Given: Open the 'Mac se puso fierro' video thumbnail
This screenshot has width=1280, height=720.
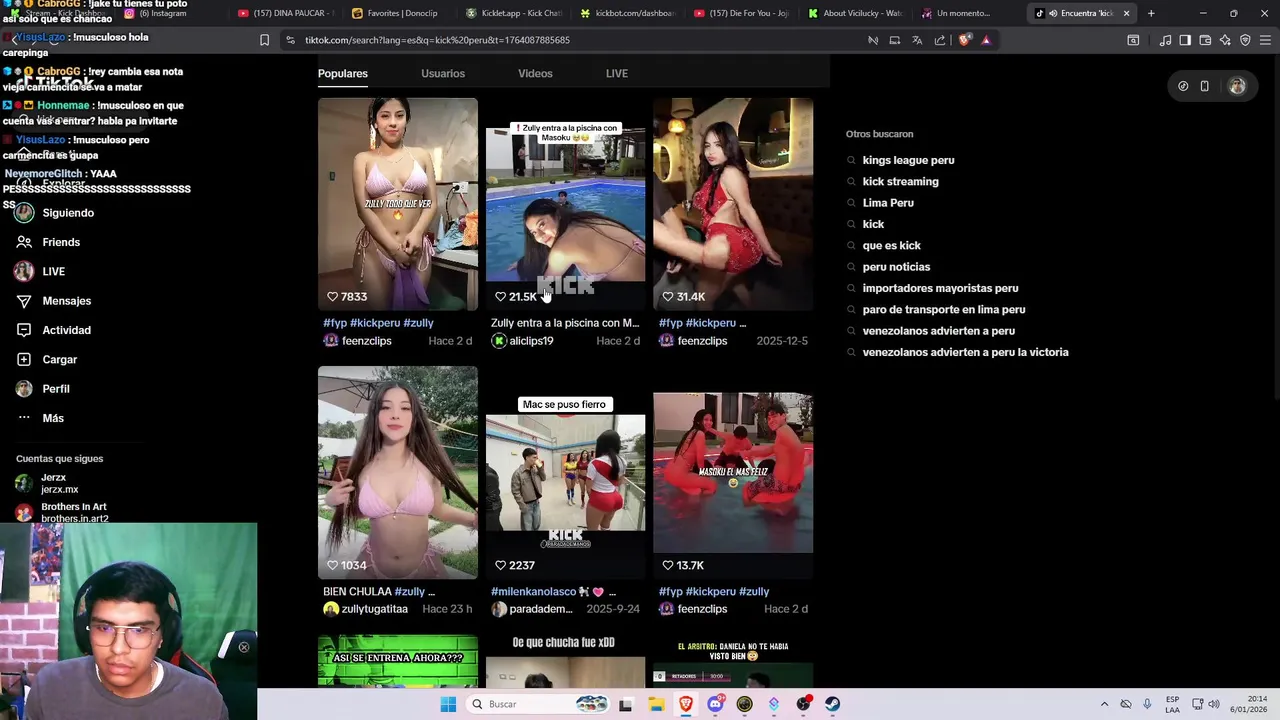Looking at the screenshot, I should (565, 472).
